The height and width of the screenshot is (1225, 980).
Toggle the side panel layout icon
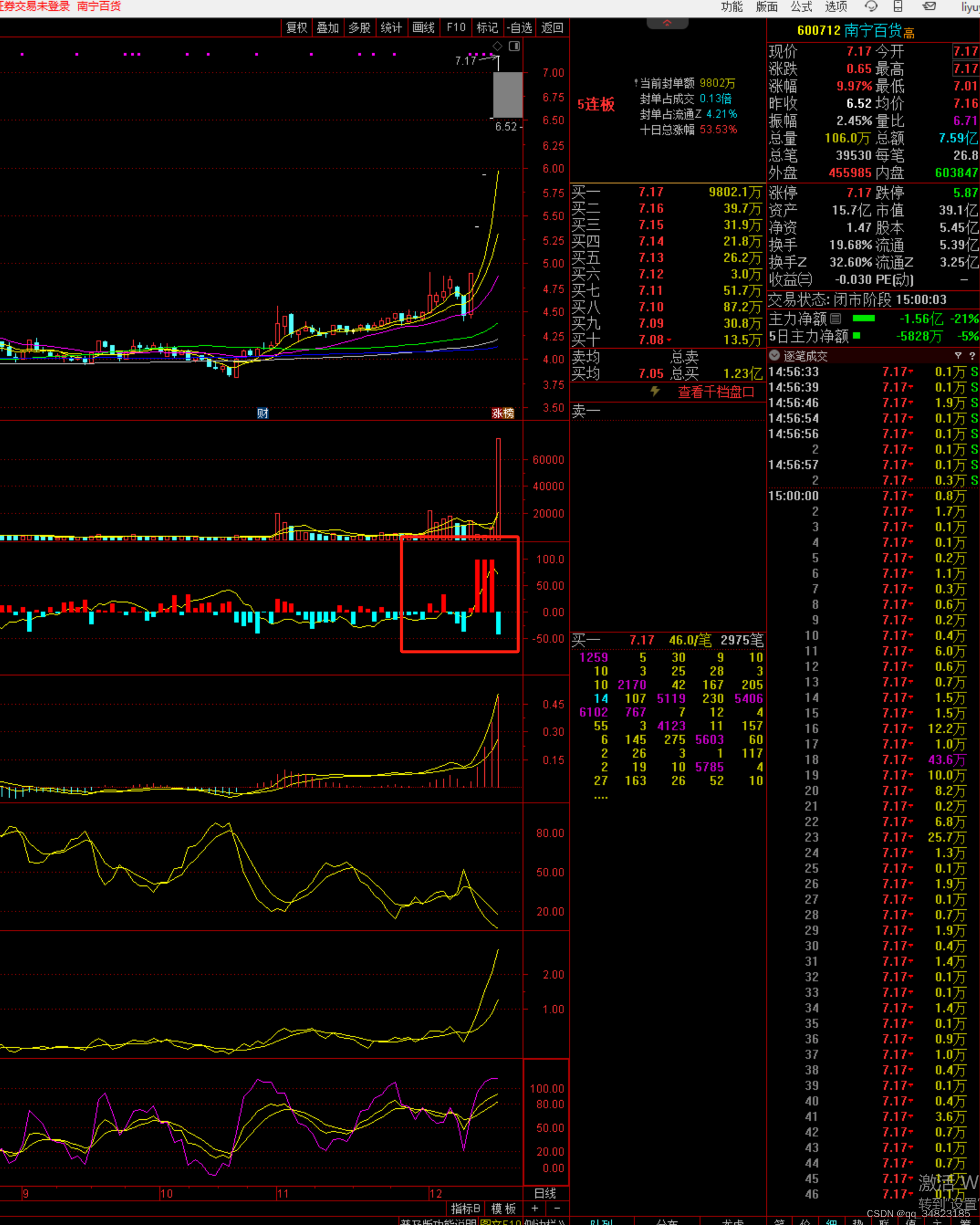pos(515,46)
